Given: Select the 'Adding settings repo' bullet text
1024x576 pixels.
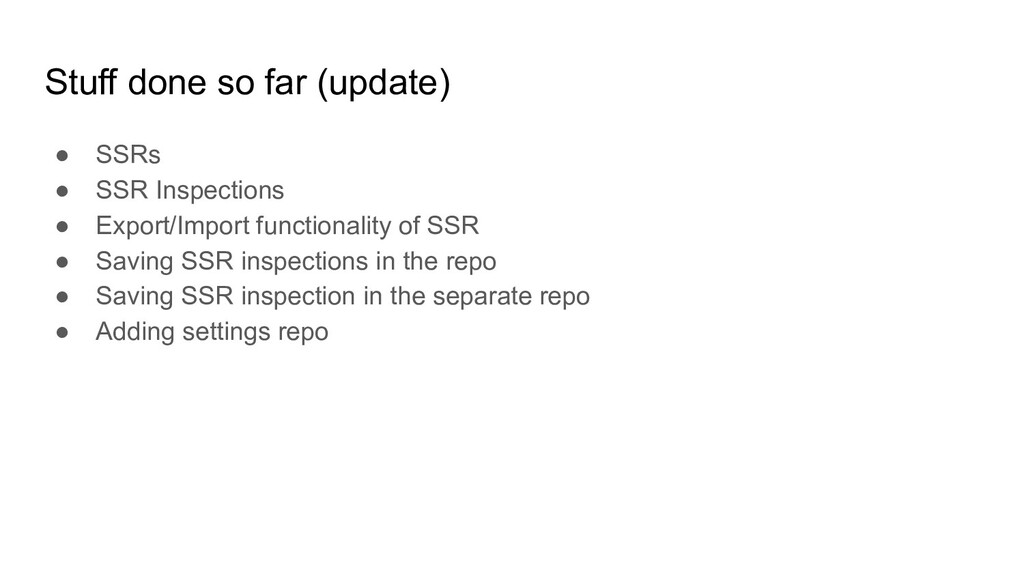Looking at the screenshot, I should (212, 331).
